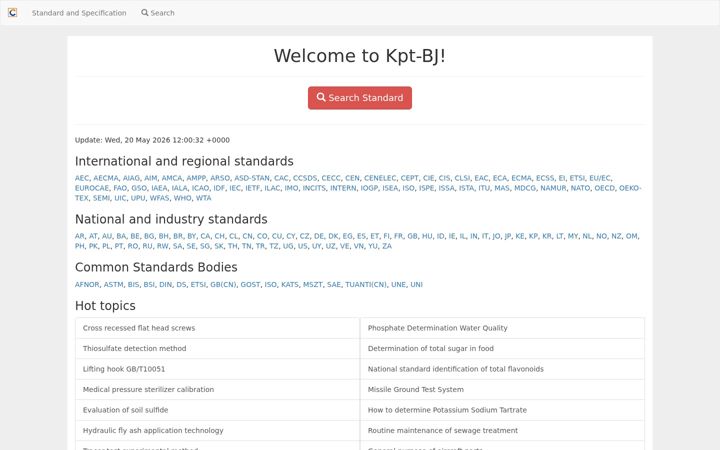Open the GOST standards body link
The height and width of the screenshot is (450, 720).
pos(250,285)
